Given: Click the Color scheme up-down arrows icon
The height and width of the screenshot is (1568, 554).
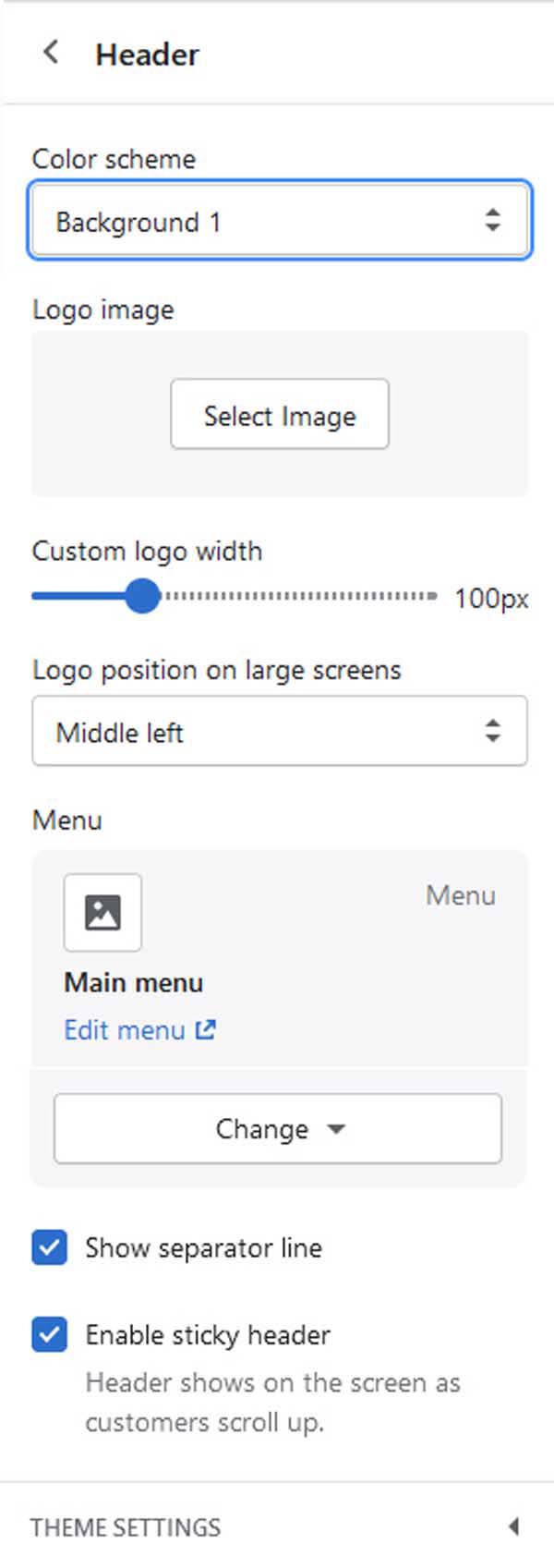Looking at the screenshot, I should pos(492,220).
